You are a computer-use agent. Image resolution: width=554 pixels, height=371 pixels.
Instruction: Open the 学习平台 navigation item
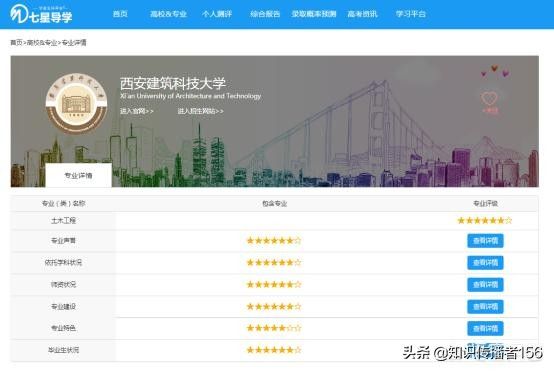pos(411,14)
